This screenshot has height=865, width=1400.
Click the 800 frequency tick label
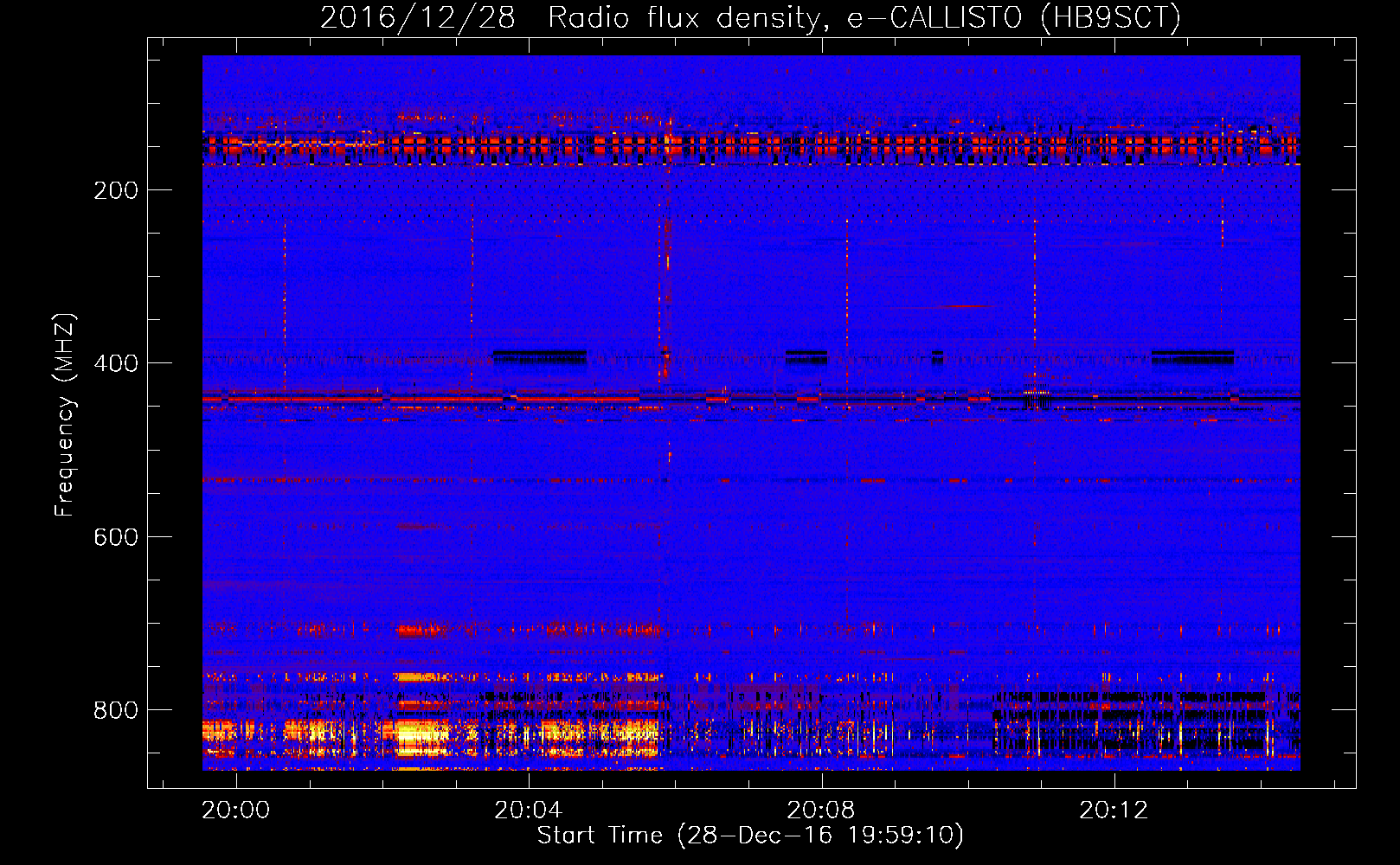[116, 710]
